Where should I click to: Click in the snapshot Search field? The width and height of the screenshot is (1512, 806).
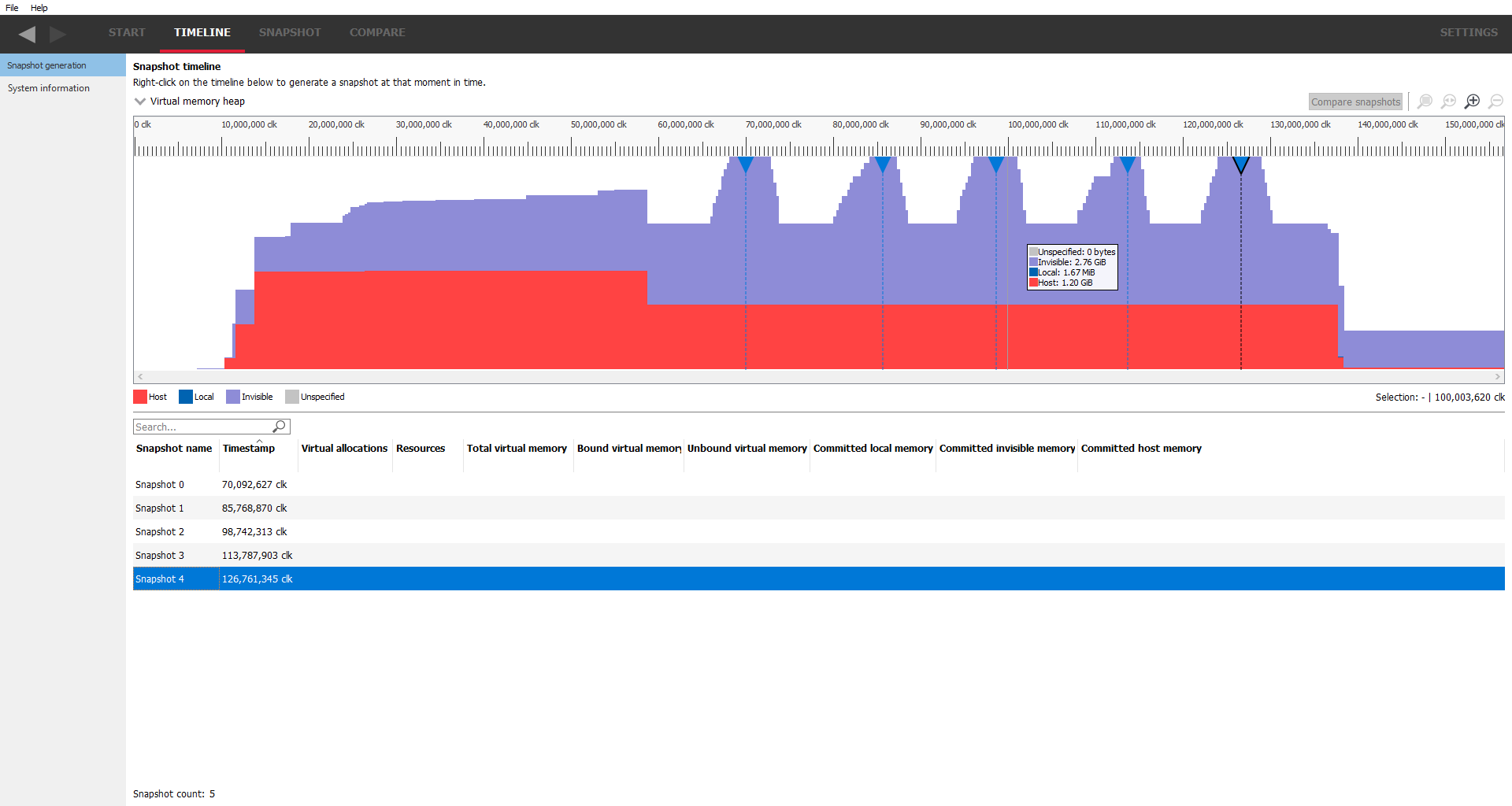pyautogui.click(x=202, y=427)
